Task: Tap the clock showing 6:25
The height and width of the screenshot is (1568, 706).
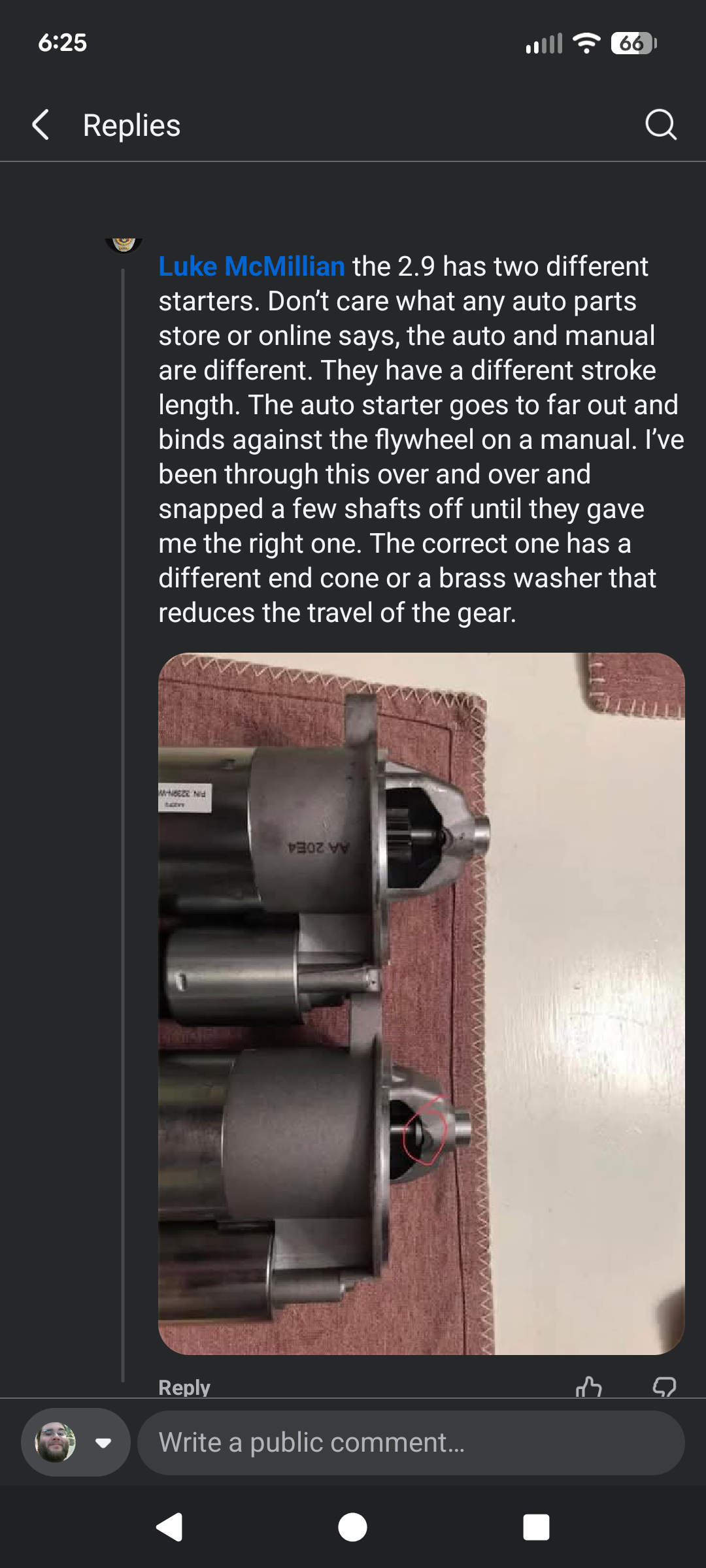Action: pos(62,42)
